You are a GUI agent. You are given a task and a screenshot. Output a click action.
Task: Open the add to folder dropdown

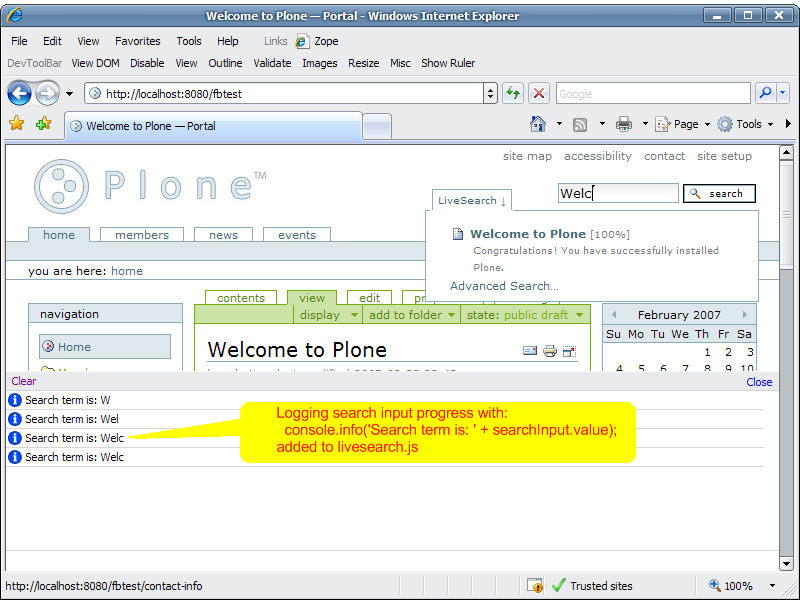pyautogui.click(x=412, y=315)
